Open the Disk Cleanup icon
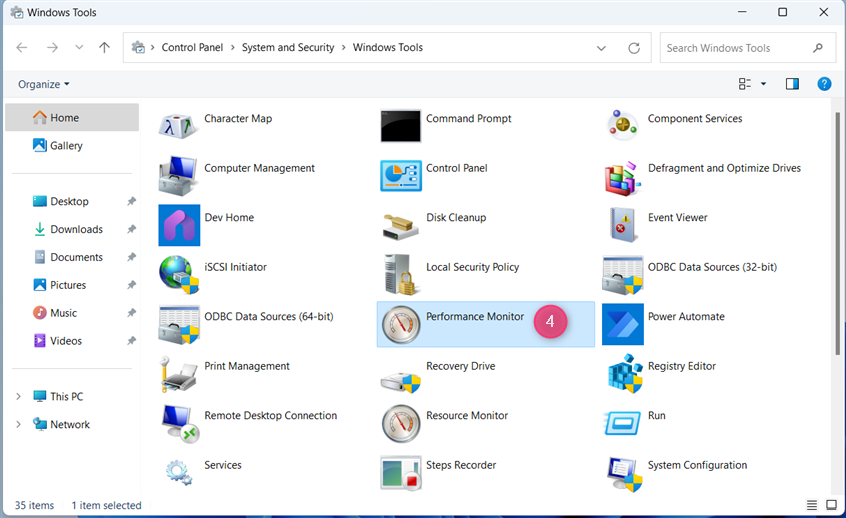Image resolution: width=846 pixels, height=518 pixels. 400,227
